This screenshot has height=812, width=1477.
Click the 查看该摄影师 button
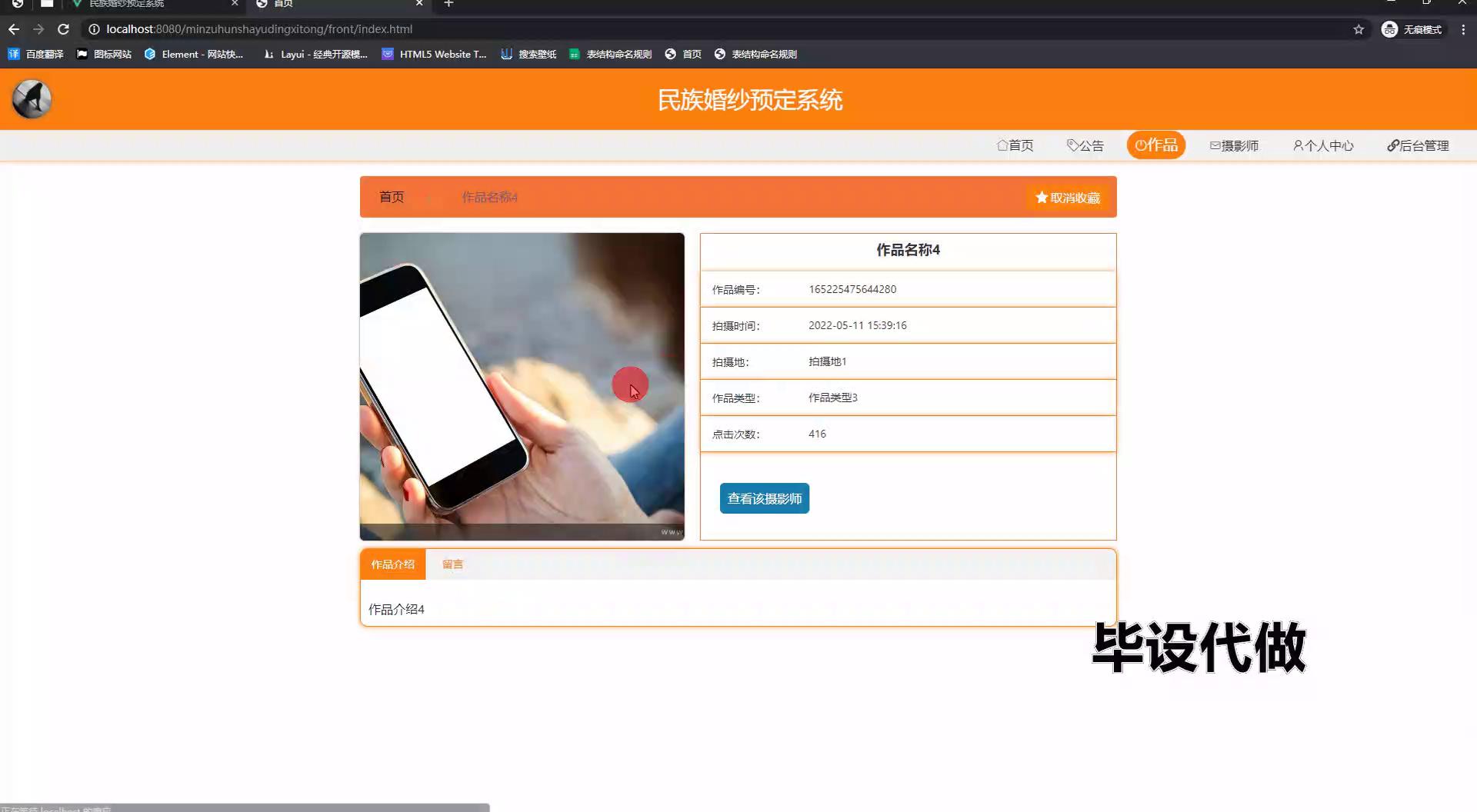pos(764,498)
